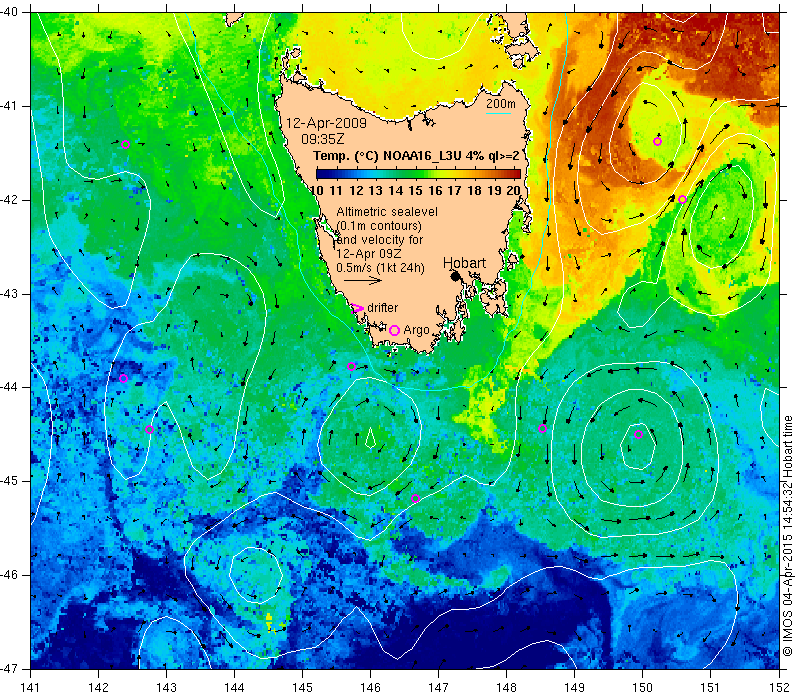Select Argo float circle in eddy centre 150E, 44.5S
Viewport: 800px width, 700px height.
[x=638, y=435]
